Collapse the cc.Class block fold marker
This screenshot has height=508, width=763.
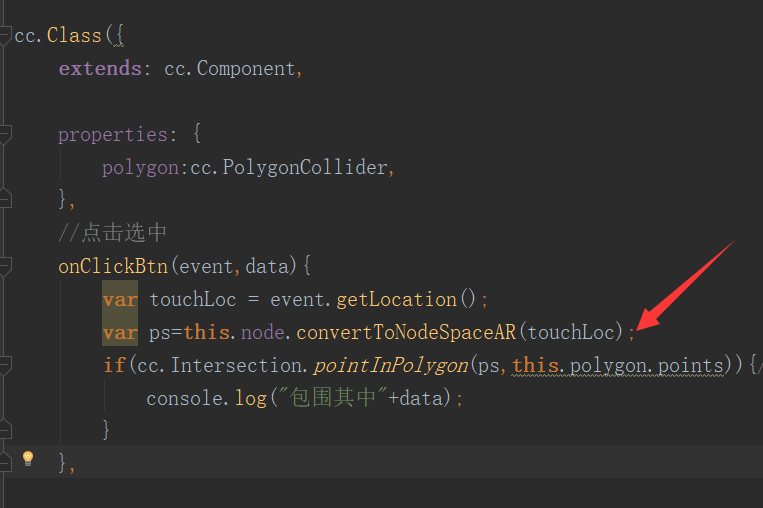(6, 36)
